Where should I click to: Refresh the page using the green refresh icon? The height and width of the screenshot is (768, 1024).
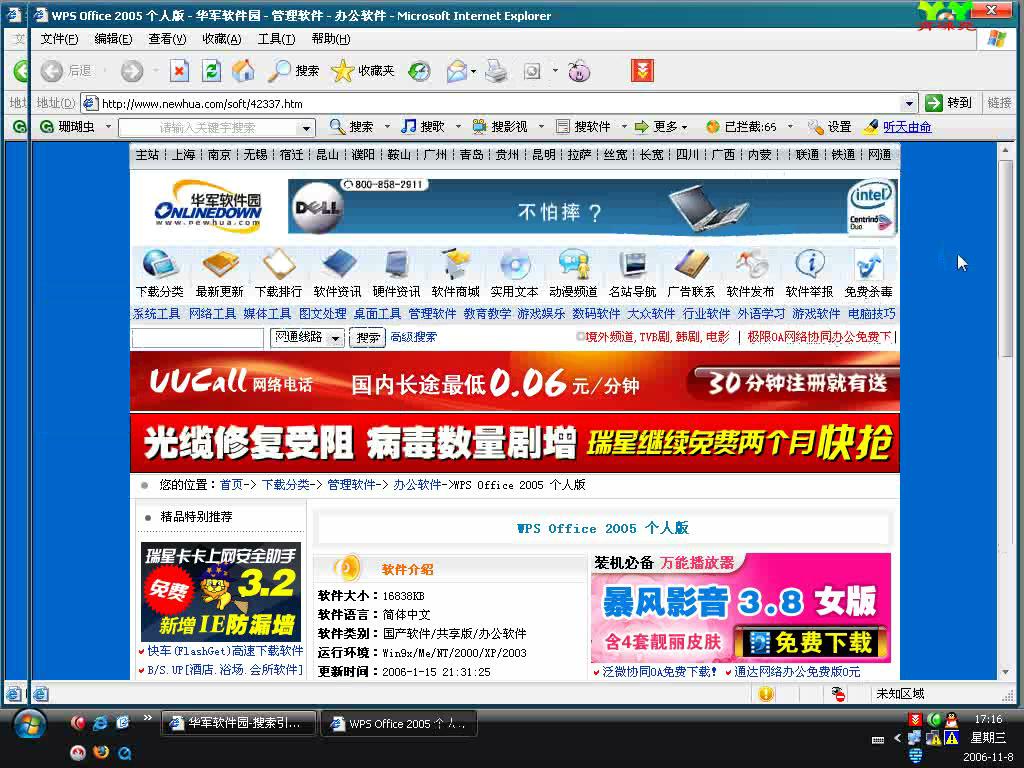[211, 71]
